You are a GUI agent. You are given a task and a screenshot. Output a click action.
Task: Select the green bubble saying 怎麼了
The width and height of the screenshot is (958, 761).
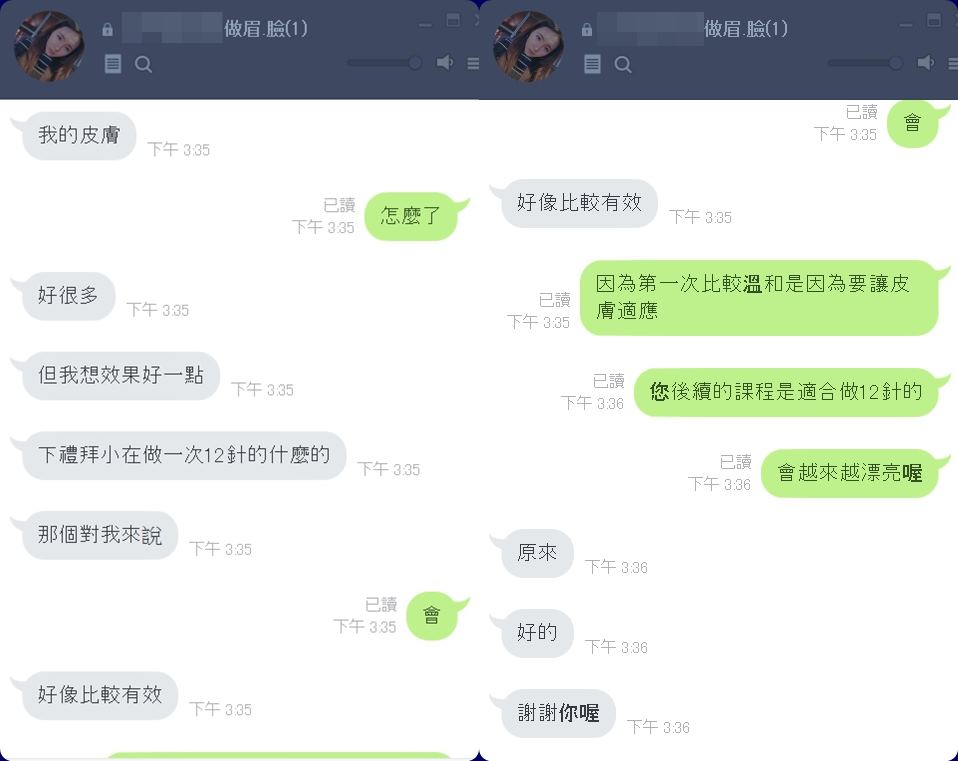(x=411, y=216)
